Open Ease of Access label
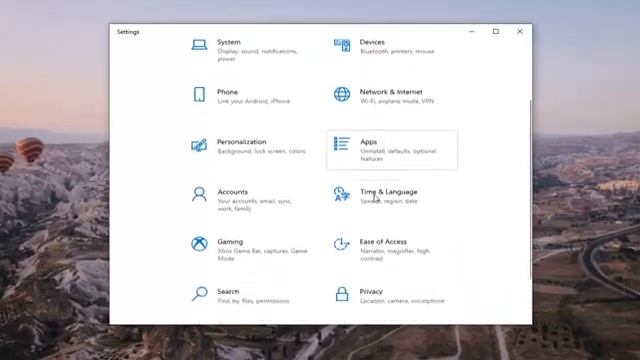The width and height of the screenshot is (640, 360). pyautogui.click(x=383, y=242)
